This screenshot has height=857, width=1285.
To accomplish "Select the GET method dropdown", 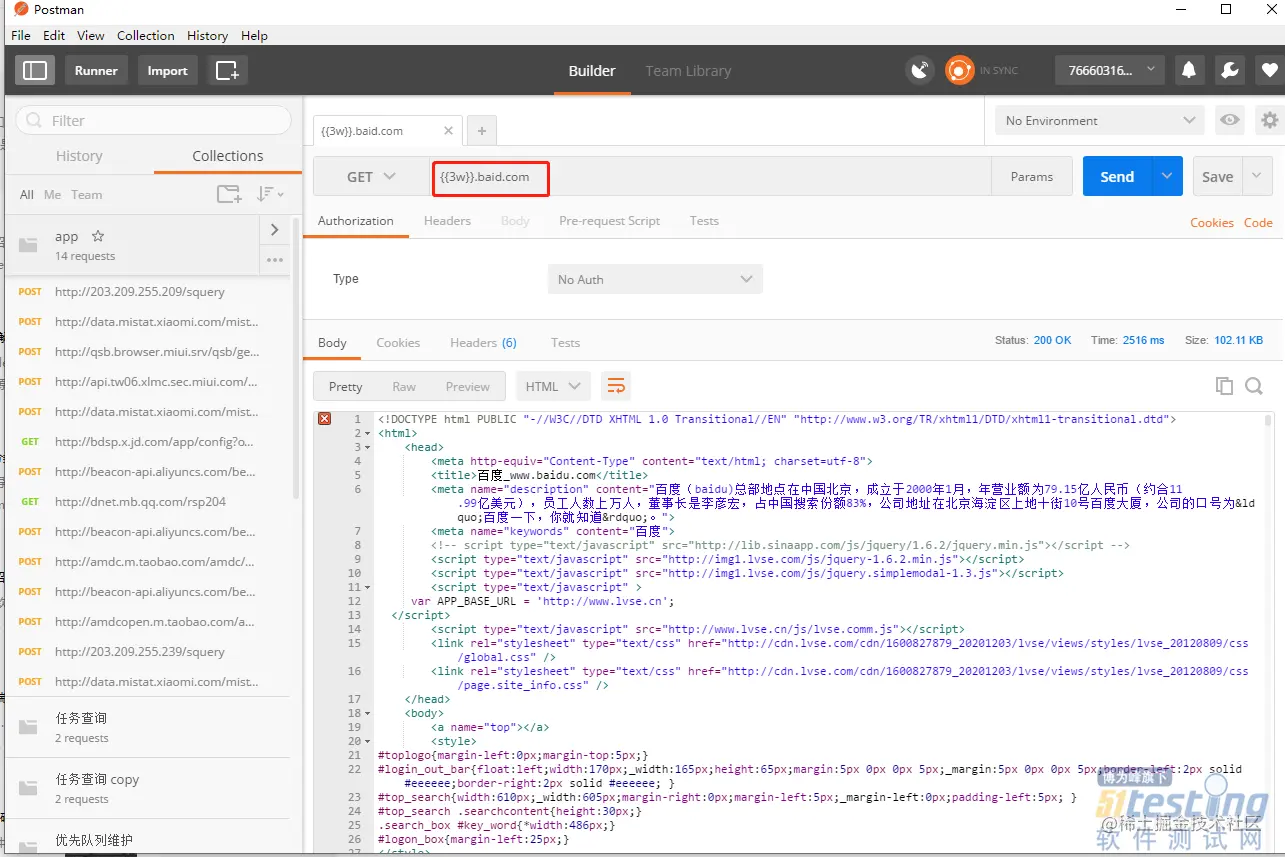I will [x=371, y=176].
